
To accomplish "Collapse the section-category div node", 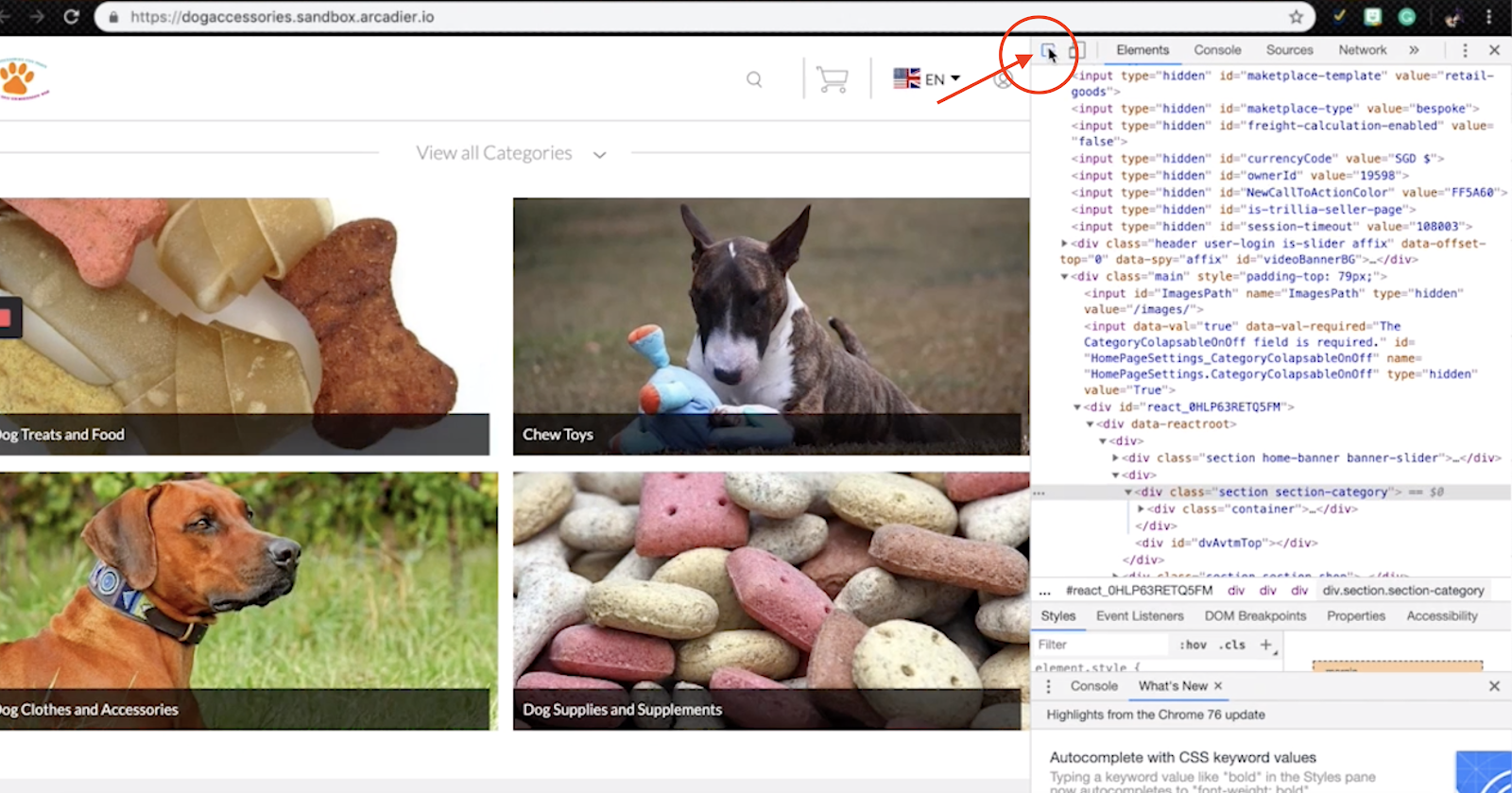I will 1128,492.
